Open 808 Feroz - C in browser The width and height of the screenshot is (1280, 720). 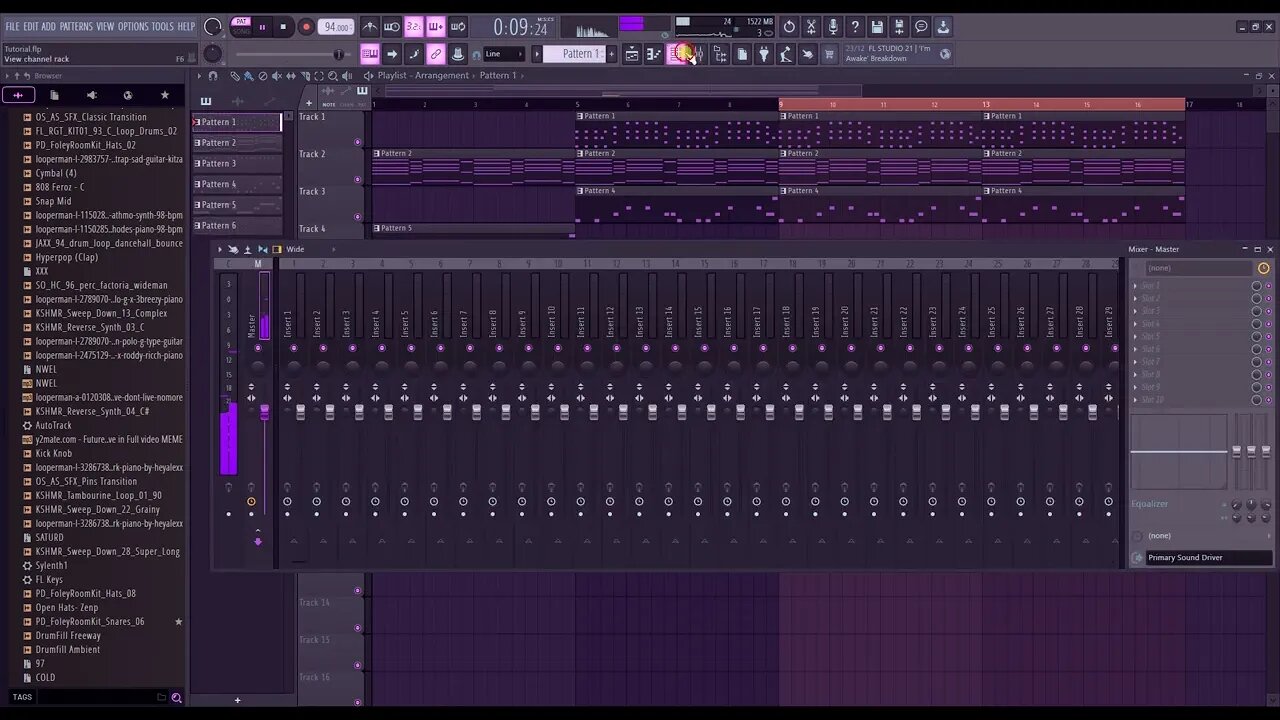(x=60, y=187)
